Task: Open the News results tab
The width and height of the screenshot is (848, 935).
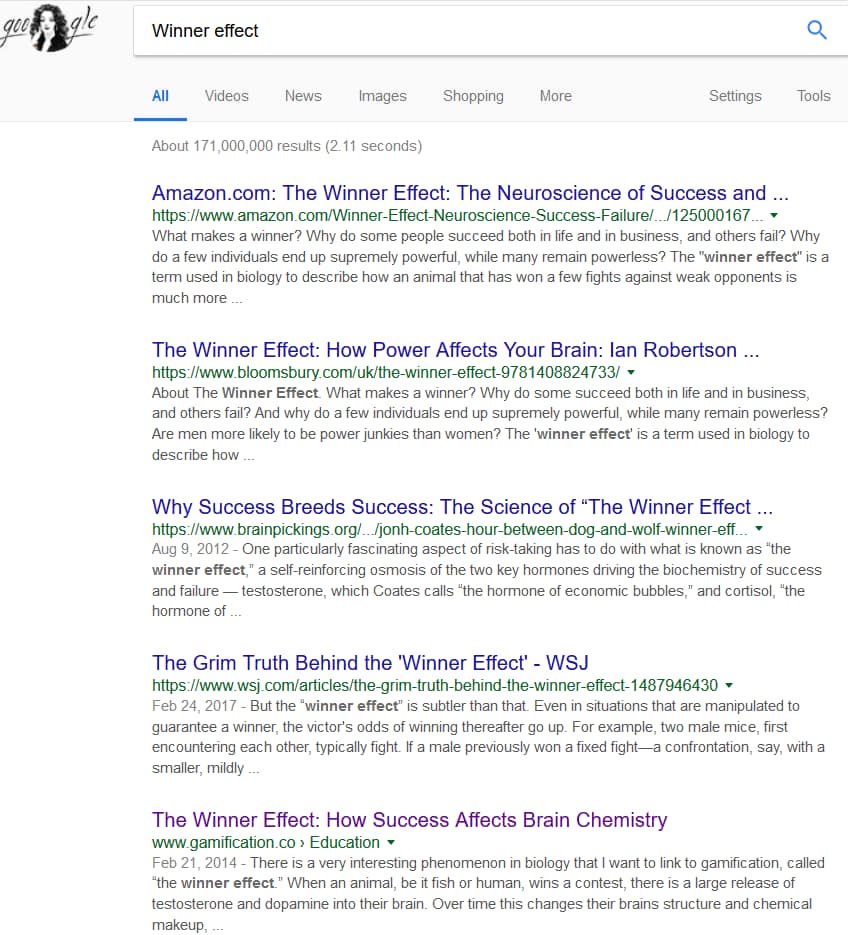Action: coord(303,96)
